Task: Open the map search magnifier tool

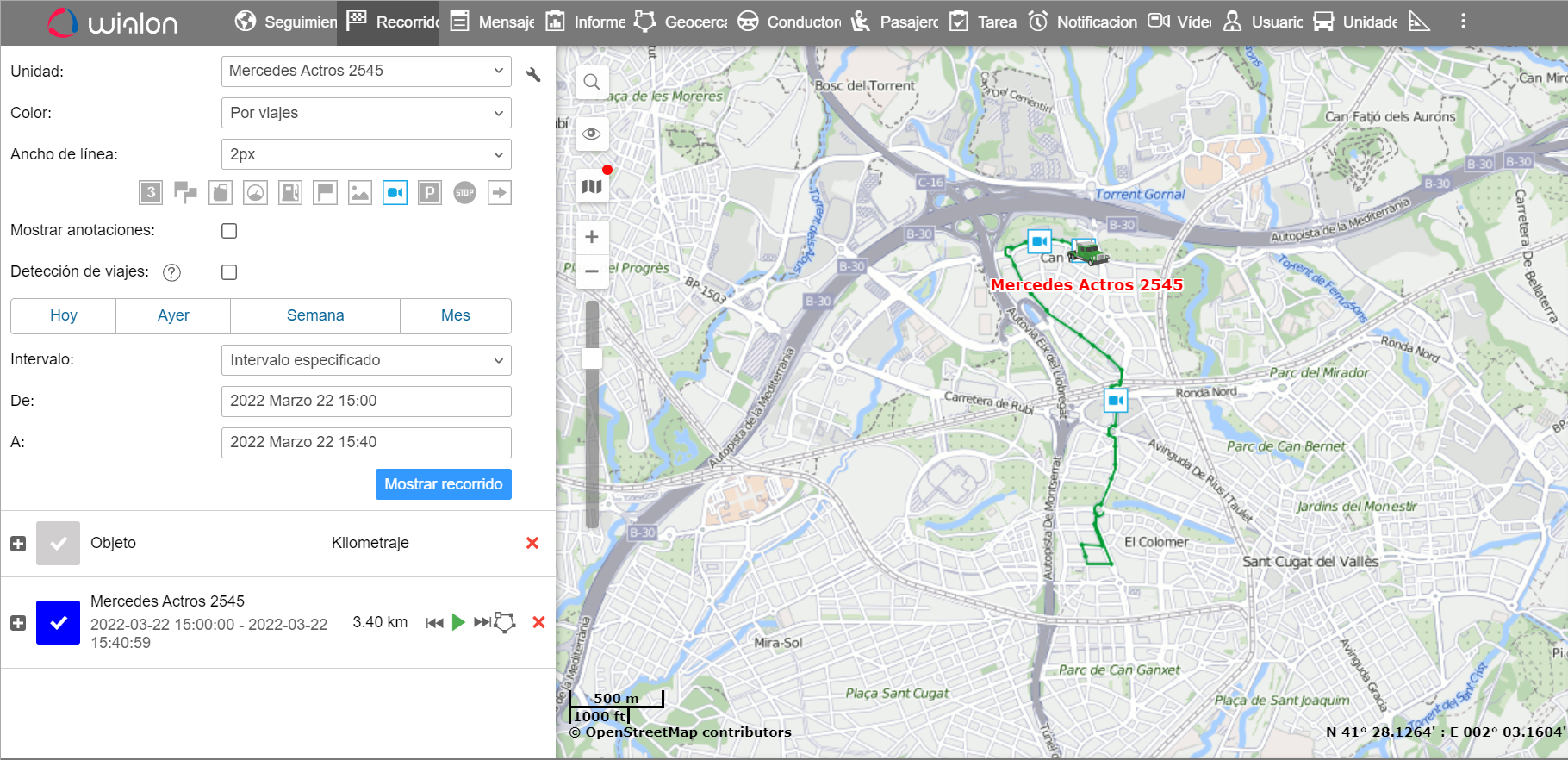Action: click(x=592, y=83)
